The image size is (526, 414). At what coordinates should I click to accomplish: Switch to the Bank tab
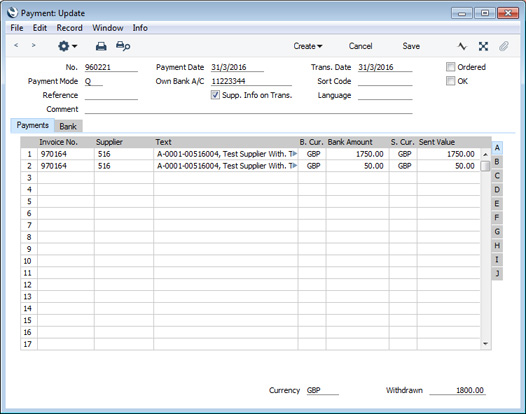point(68,126)
